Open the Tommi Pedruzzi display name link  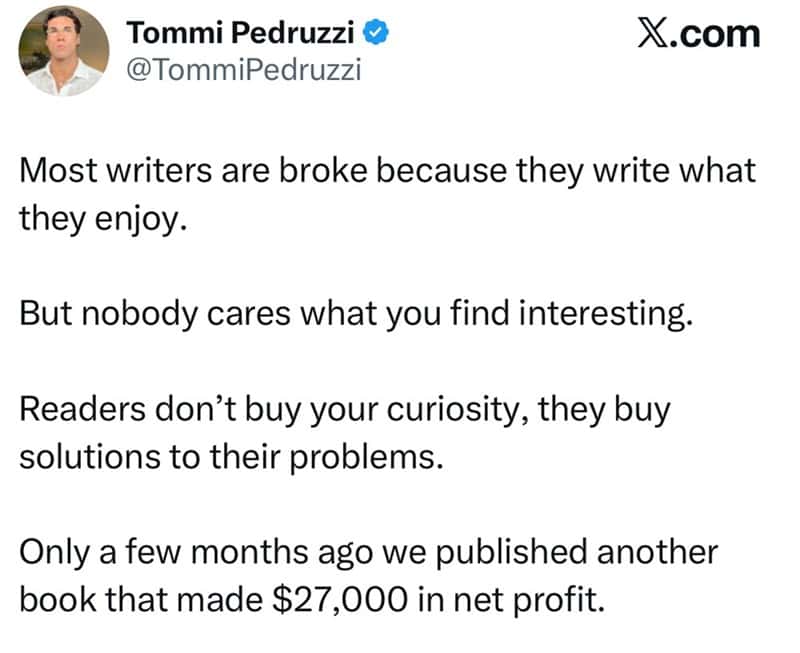pos(240,33)
